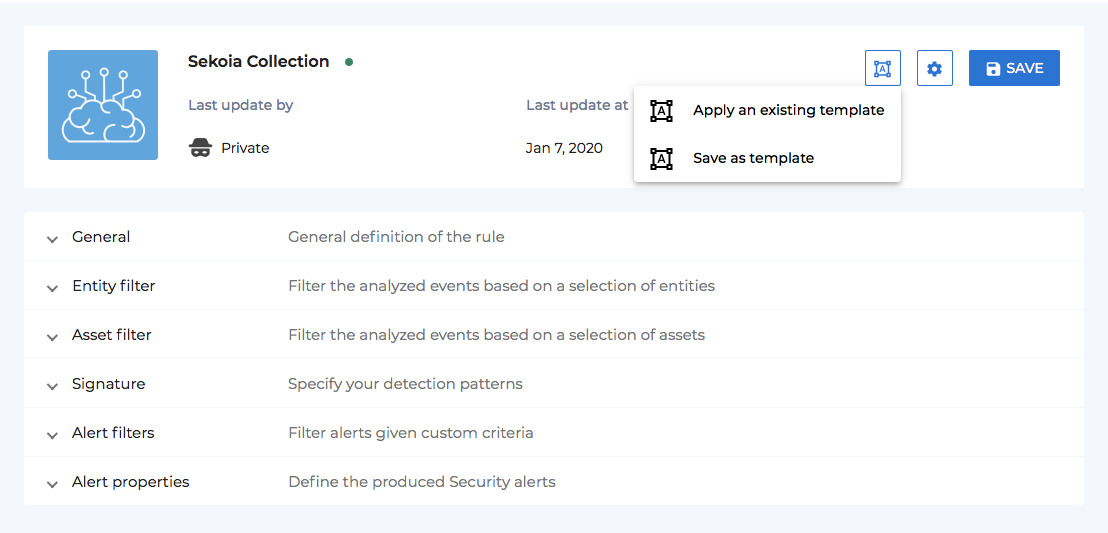The height and width of the screenshot is (533, 1108).
Task: Expand the General section chevron
Action: coord(52,239)
